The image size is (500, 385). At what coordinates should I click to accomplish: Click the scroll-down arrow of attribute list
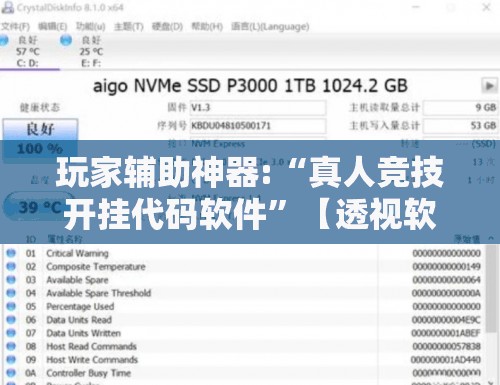coord(491,383)
